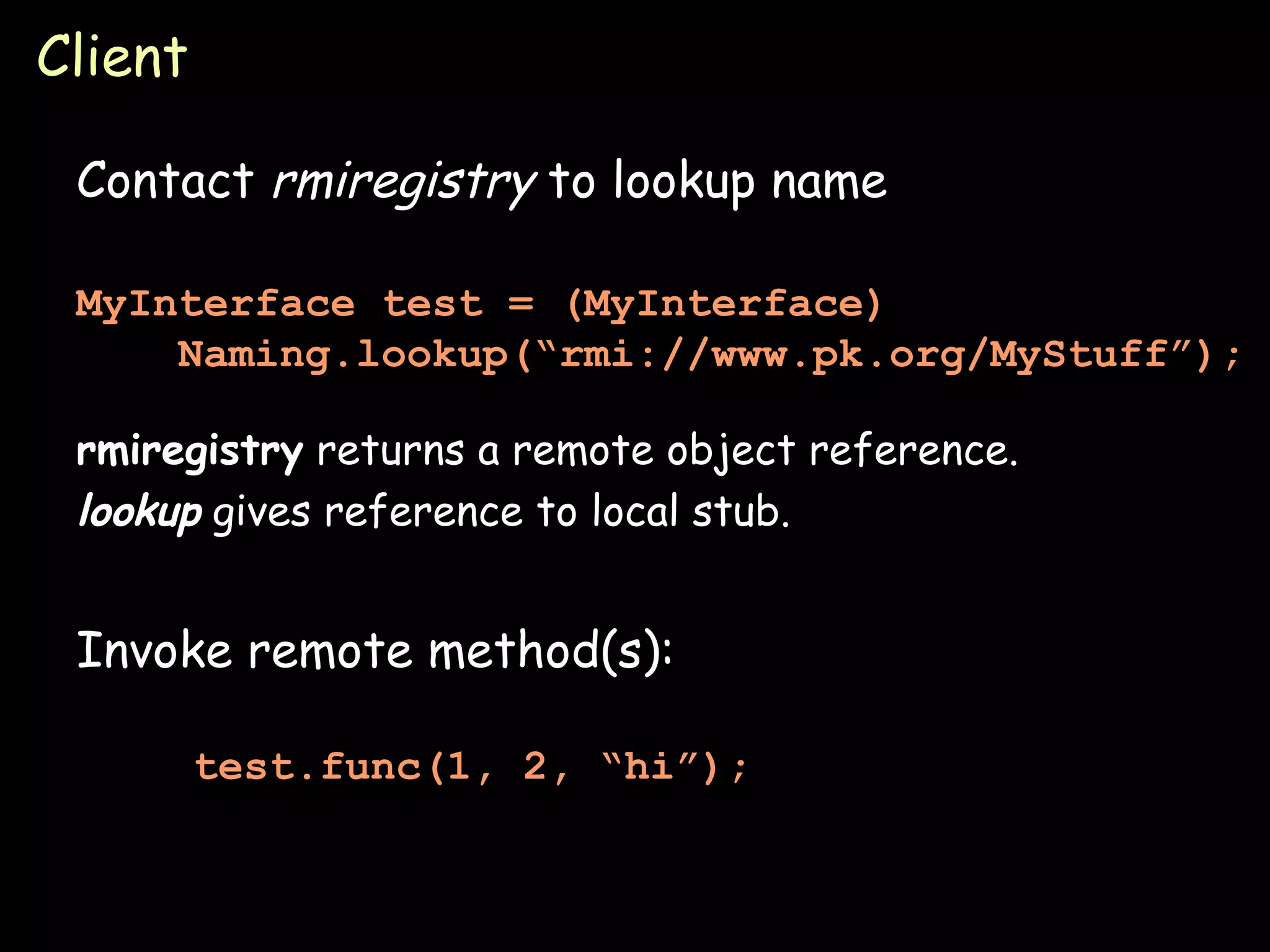Viewport: 1270px width, 952px height.
Task: Click the 'Client' slide title
Action: pyautogui.click(x=112, y=57)
